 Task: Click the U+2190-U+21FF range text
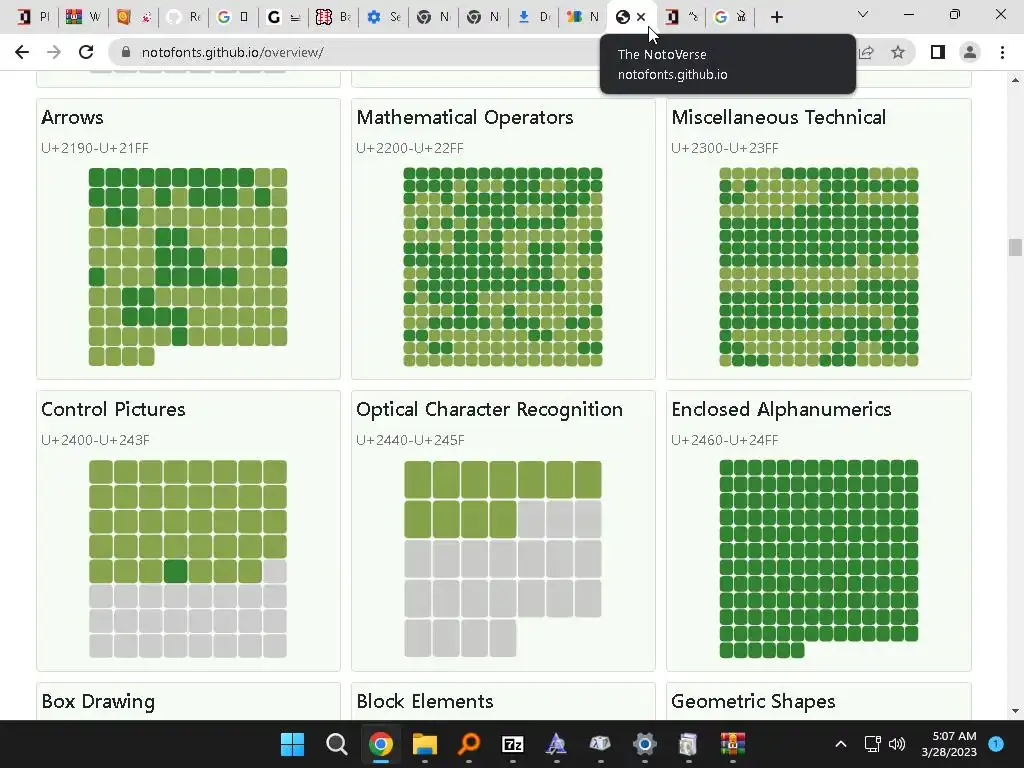click(x=95, y=148)
